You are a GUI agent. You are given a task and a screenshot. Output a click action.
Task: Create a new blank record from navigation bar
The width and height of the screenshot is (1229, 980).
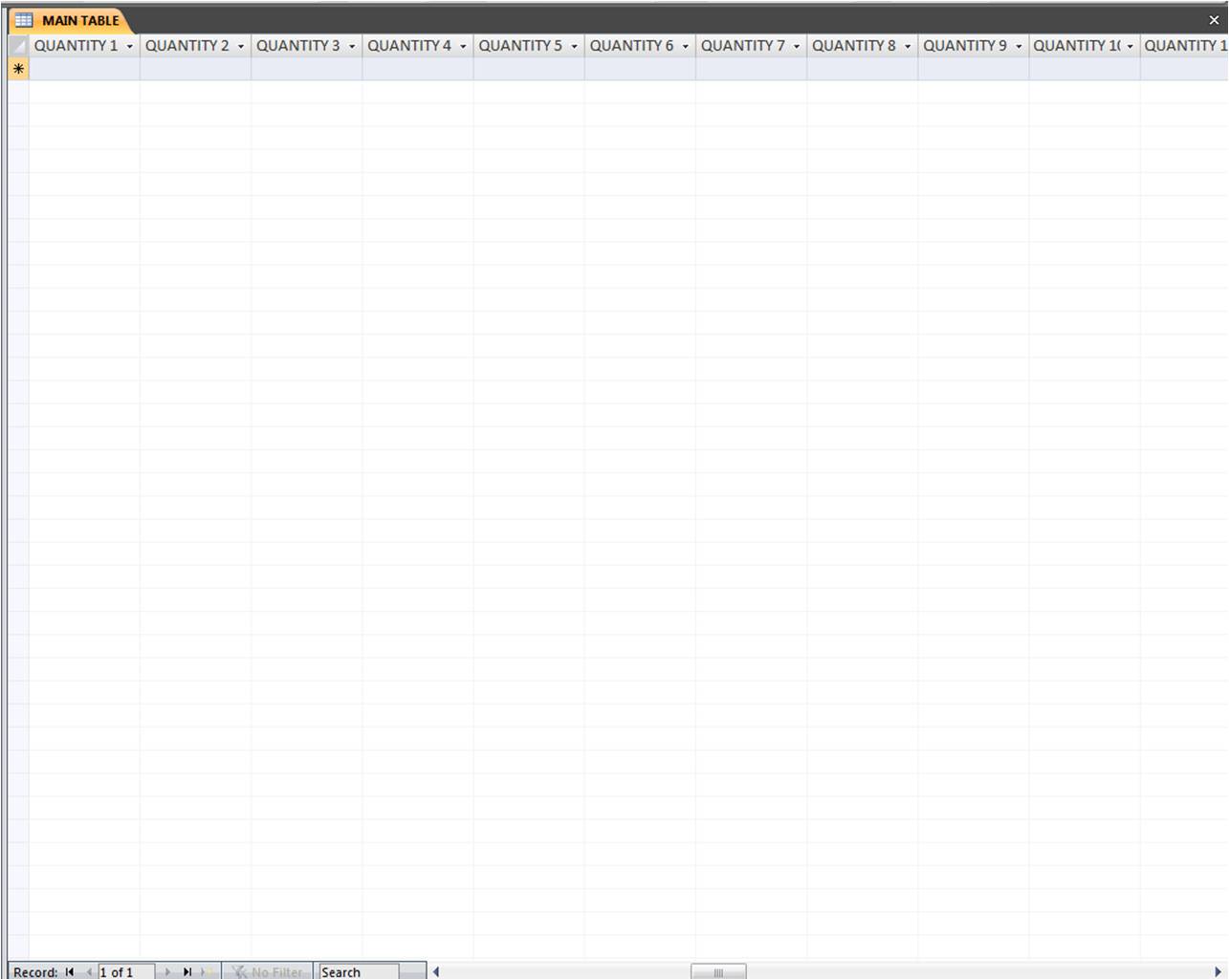pyautogui.click(x=208, y=971)
